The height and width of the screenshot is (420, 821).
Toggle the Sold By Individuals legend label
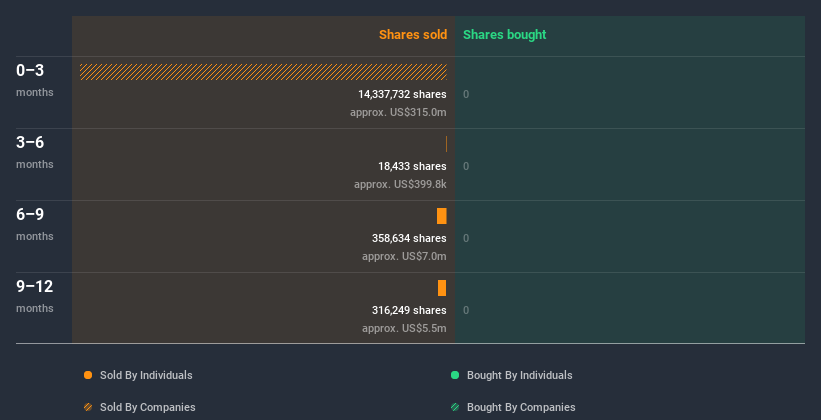[x=146, y=375]
